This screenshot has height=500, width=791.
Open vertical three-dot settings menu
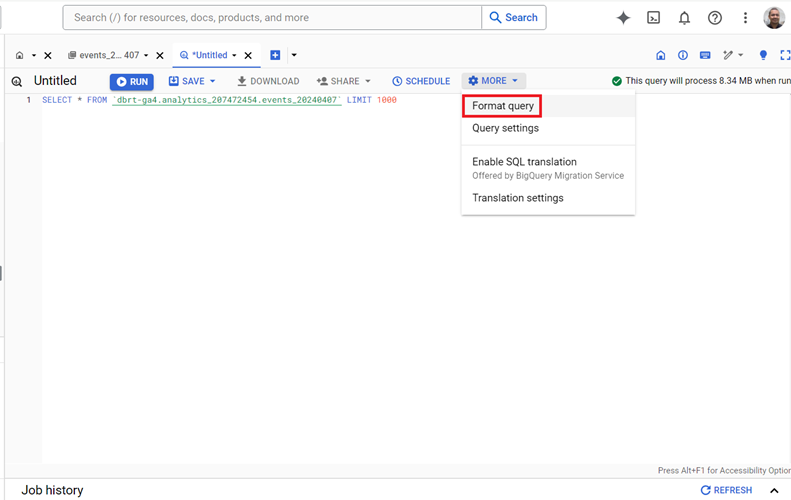click(745, 18)
